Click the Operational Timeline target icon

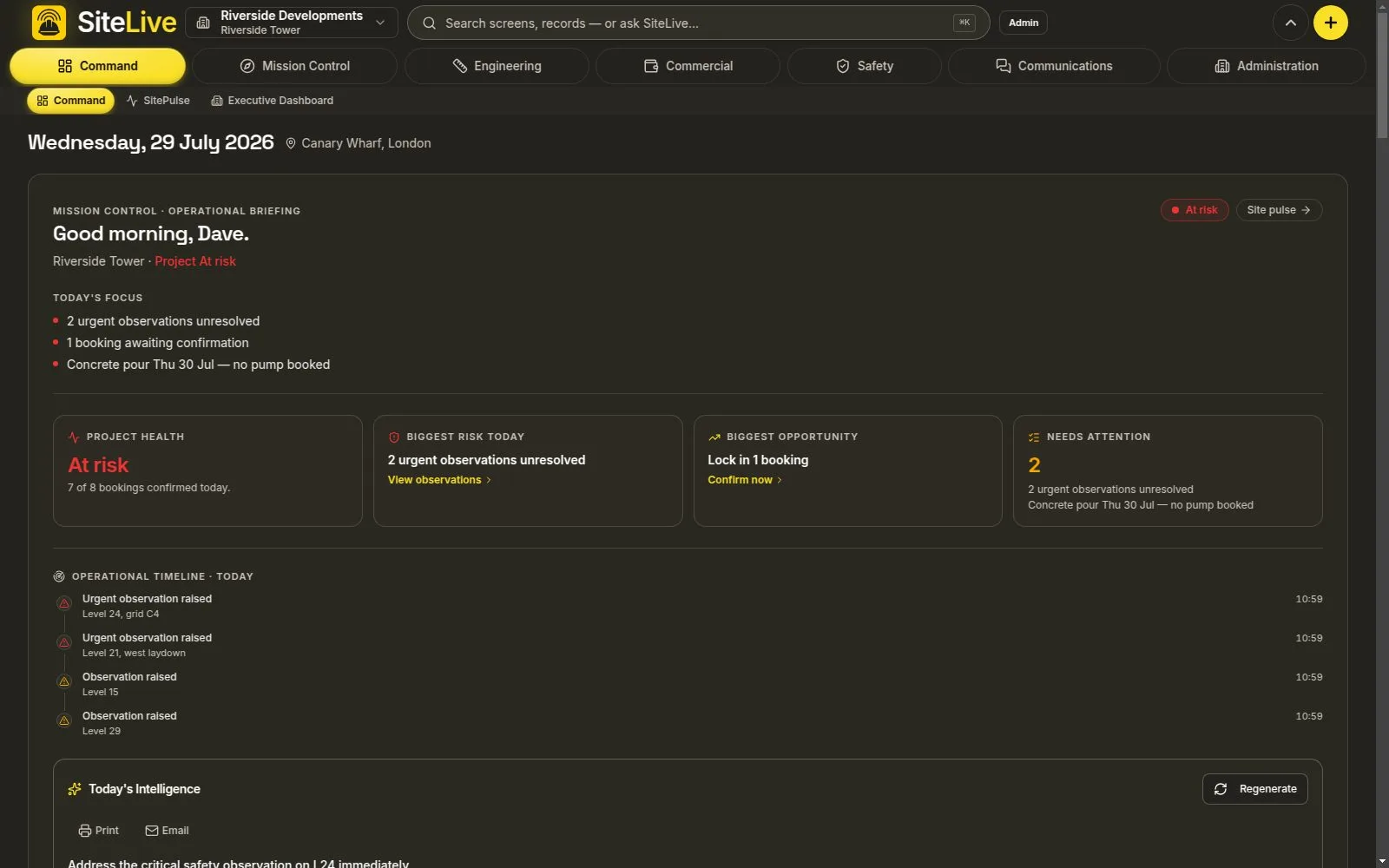click(59, 576)
